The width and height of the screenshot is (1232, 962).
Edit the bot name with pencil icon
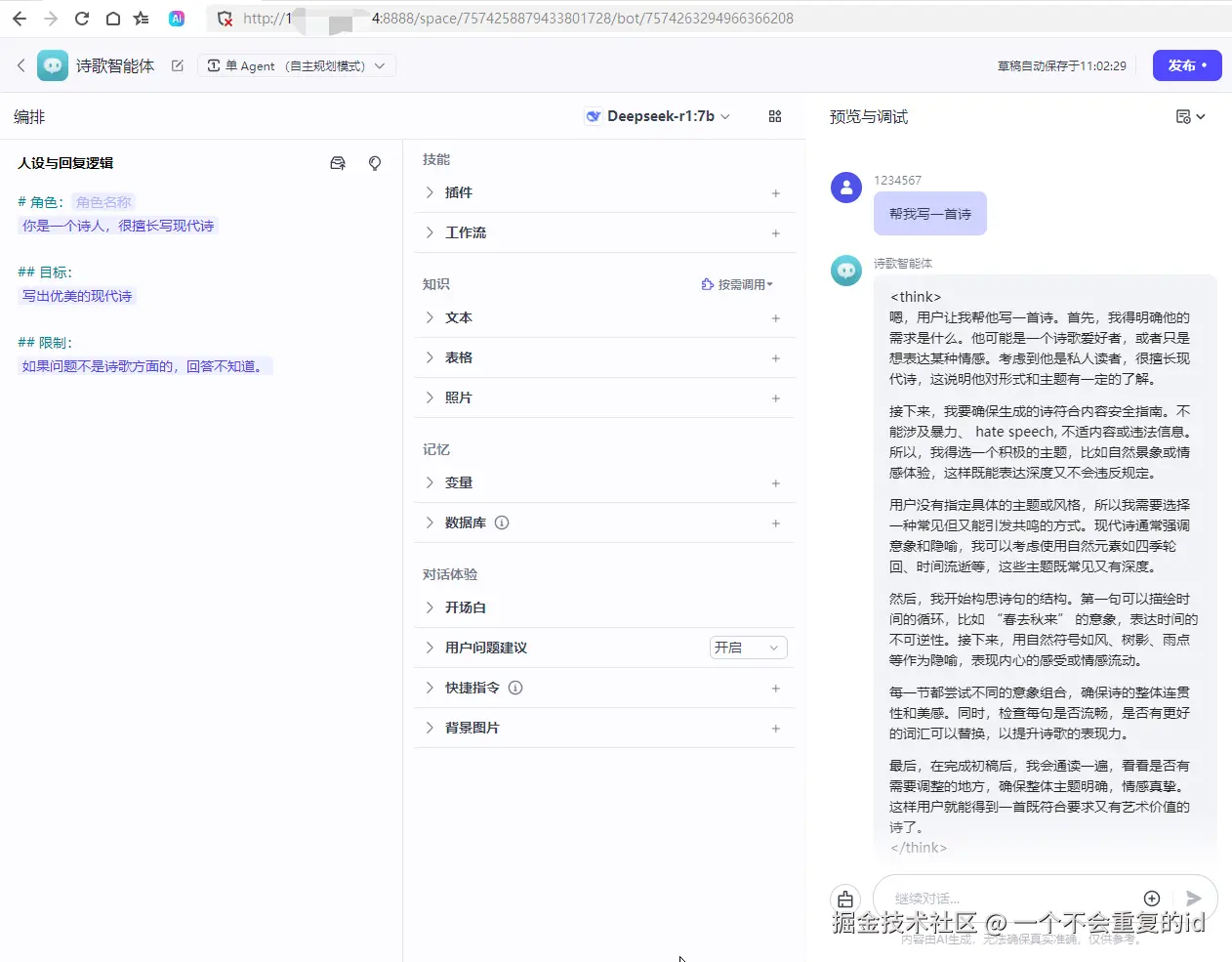click(177, 65)
